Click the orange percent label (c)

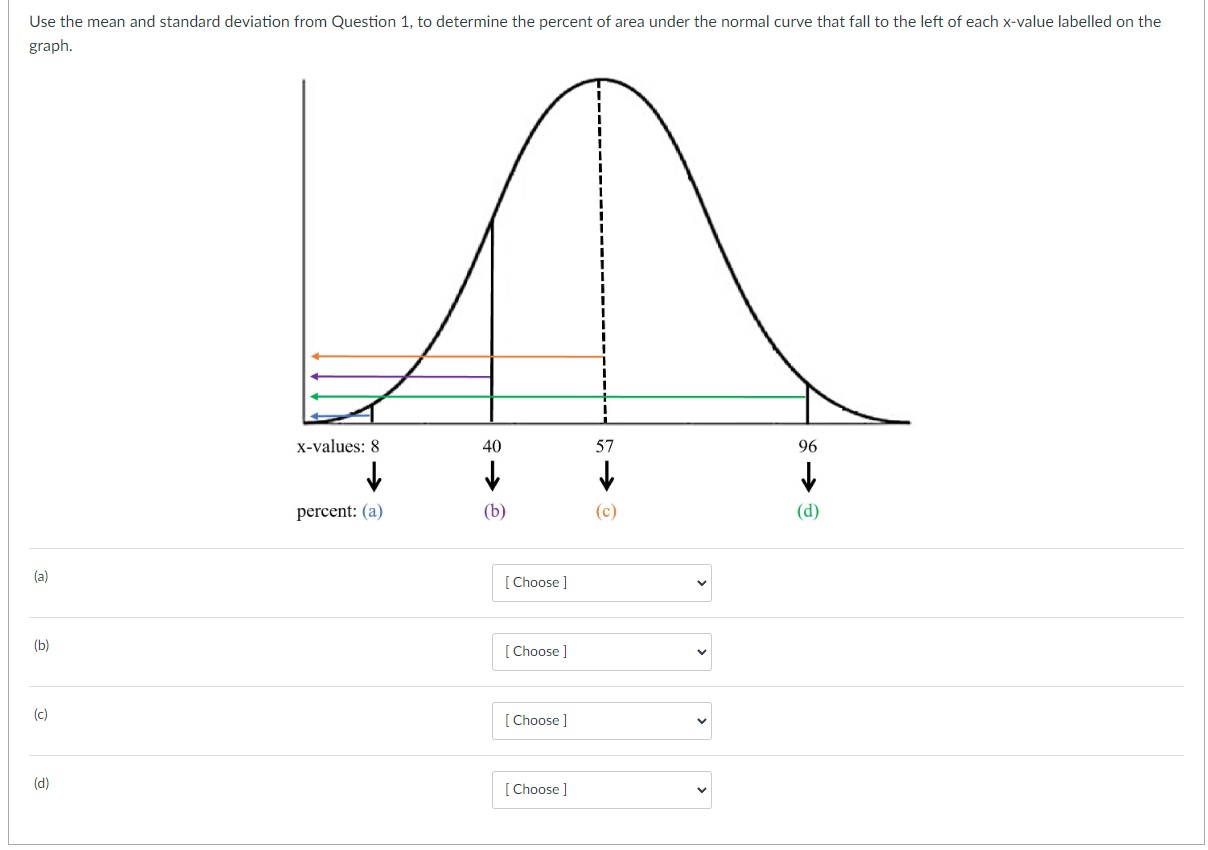tap(605, 511)
